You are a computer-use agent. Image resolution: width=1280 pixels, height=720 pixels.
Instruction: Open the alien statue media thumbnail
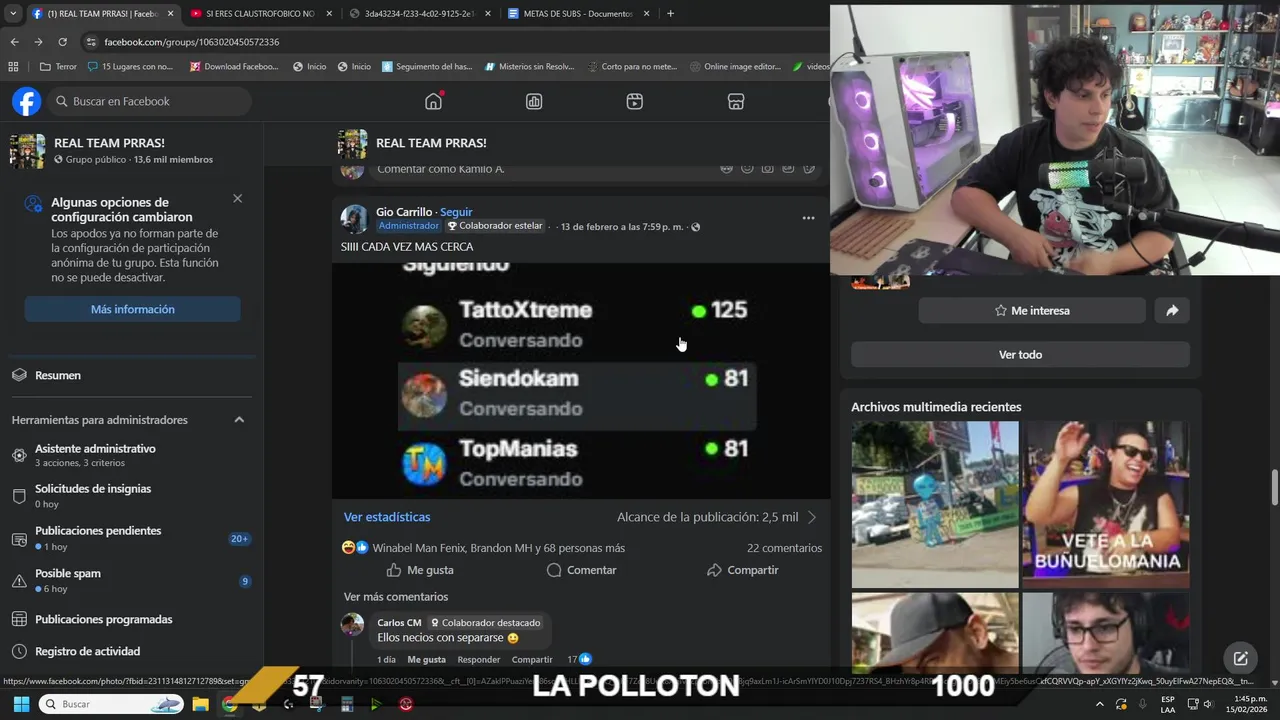pos(935,504)
